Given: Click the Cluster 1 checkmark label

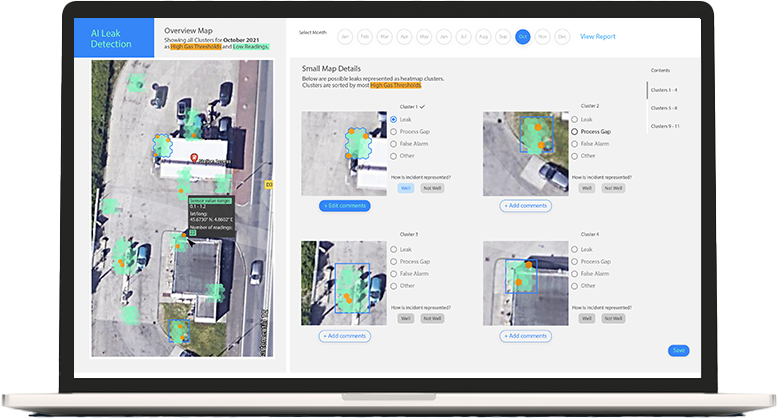Looking at the screenshot, I should click(412, 107).
